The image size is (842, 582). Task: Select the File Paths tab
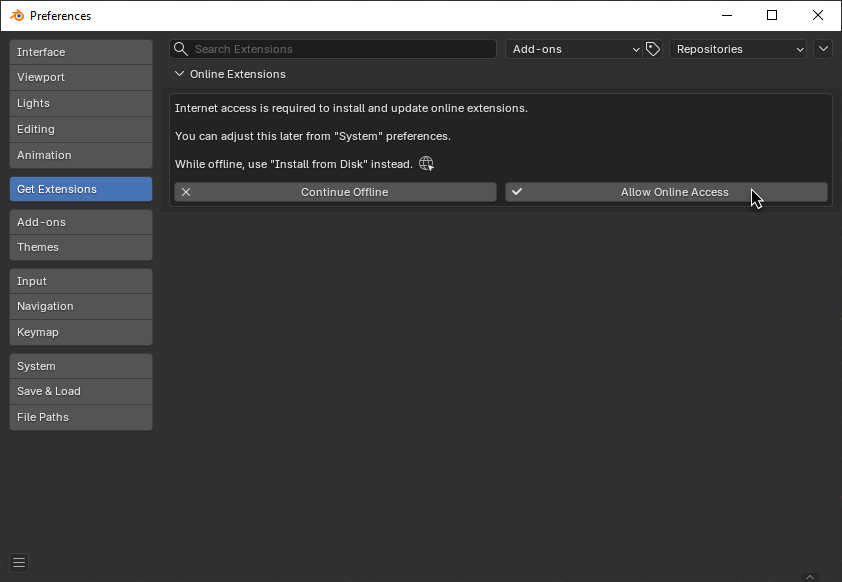81,417
